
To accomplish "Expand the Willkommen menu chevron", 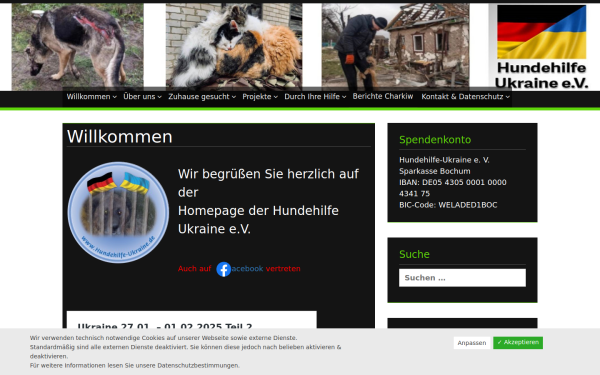I will click(x=114, y=97).
